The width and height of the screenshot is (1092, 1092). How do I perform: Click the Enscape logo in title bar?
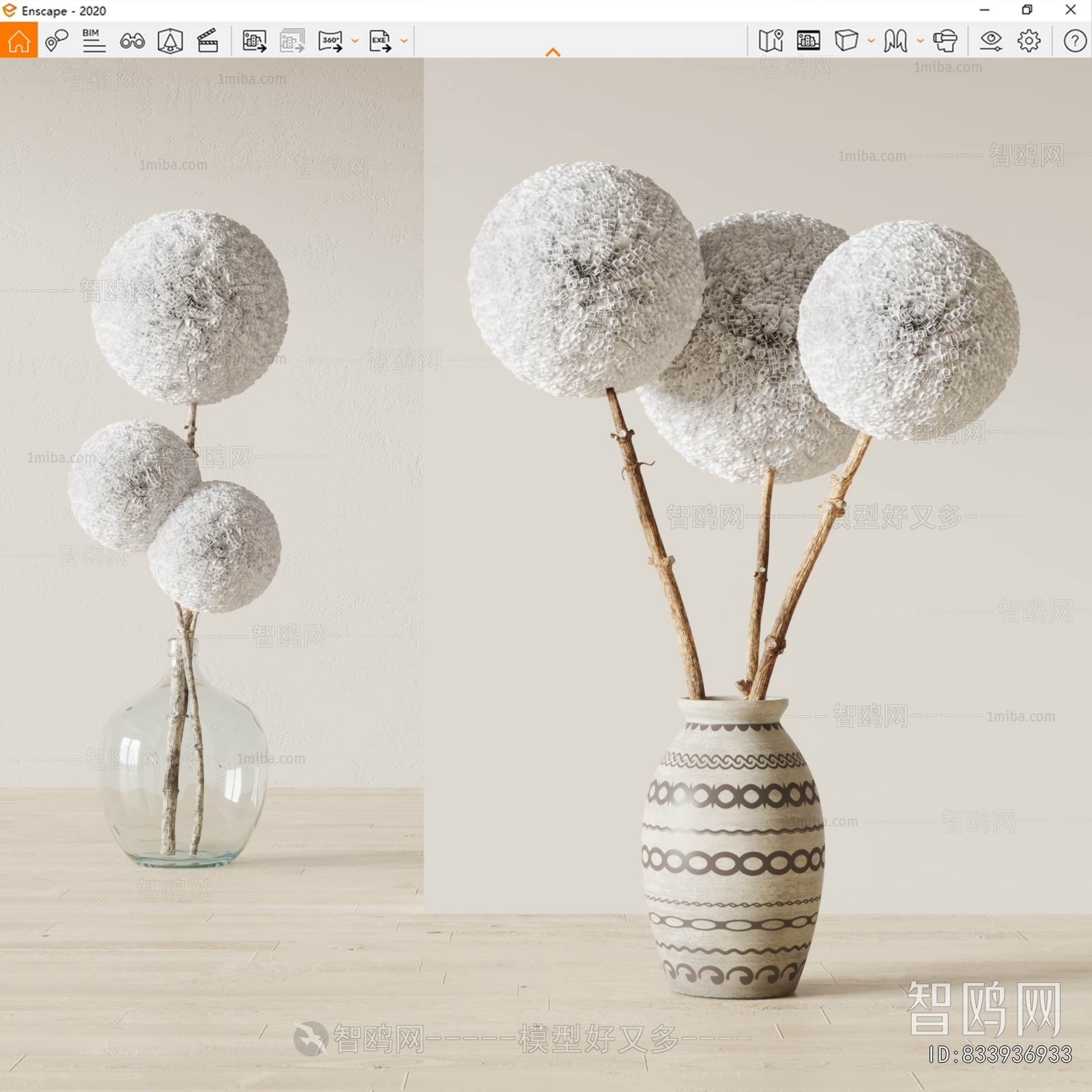pos(9,10)
